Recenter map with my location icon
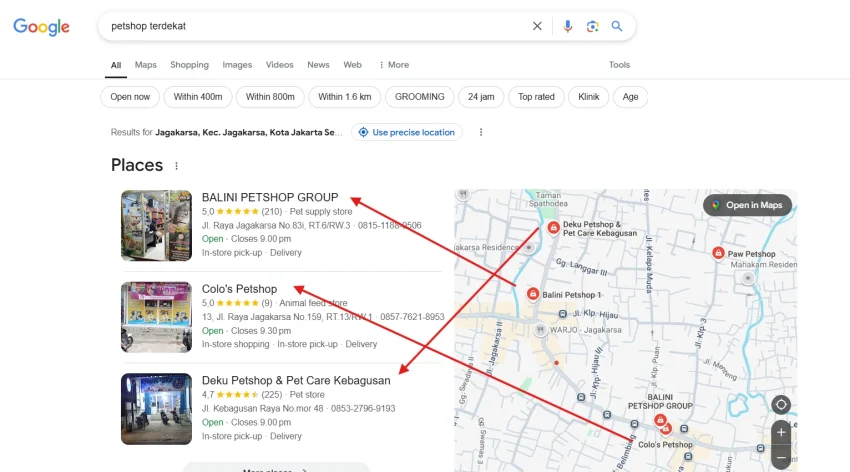Image resolution: width=850 pixels, height=472 pixels. pyautogui.click(x=781, y=404)
